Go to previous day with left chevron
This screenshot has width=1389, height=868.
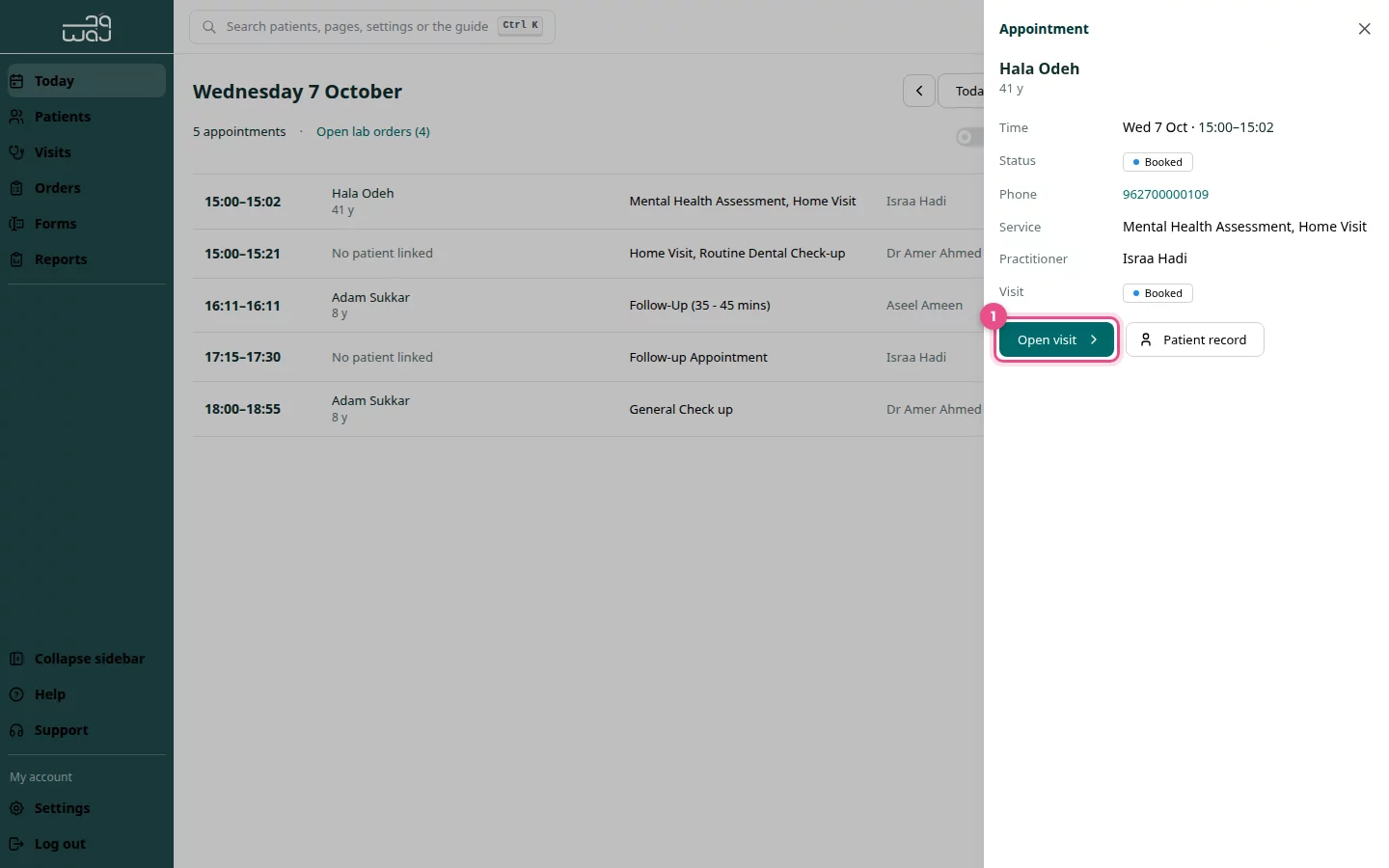coord(919,91)
